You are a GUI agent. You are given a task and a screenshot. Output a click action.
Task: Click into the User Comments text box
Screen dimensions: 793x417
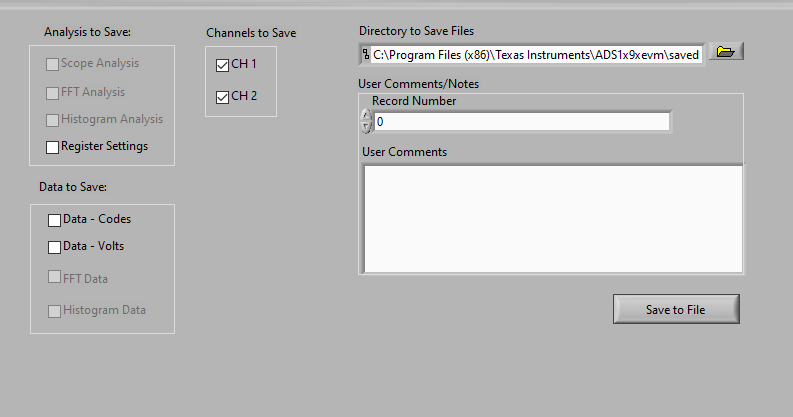553,219
